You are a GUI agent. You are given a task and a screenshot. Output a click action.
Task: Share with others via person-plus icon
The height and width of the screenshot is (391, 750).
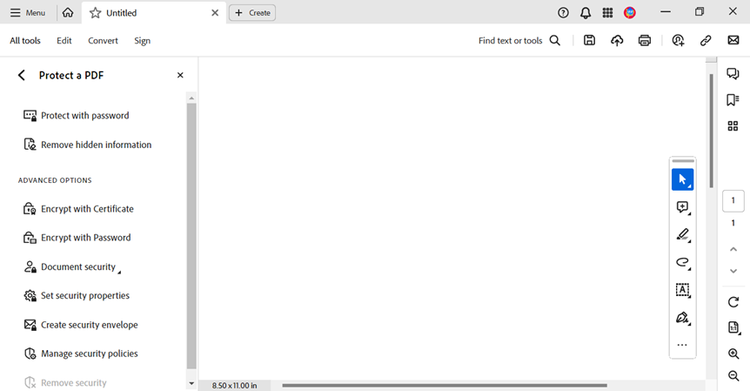coord(678,41)
